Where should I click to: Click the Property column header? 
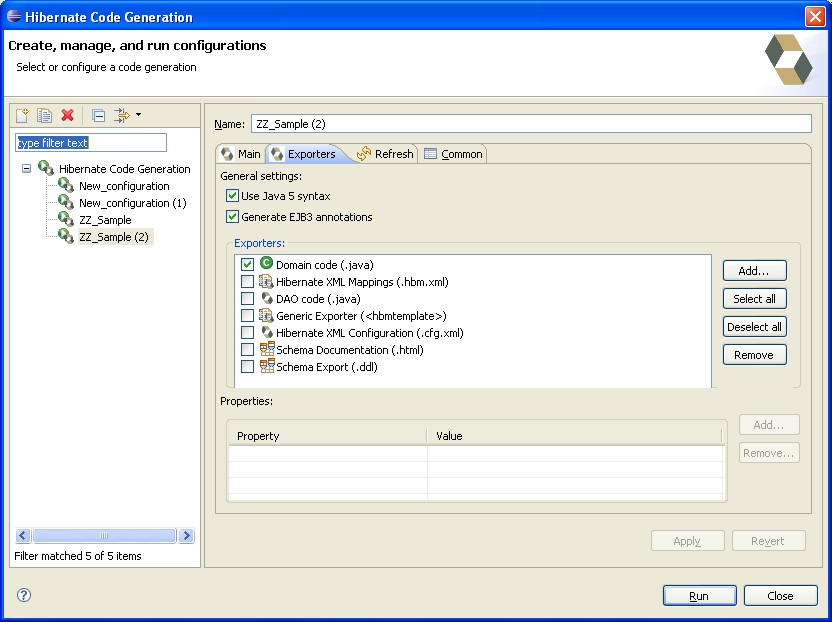point(327,436)
